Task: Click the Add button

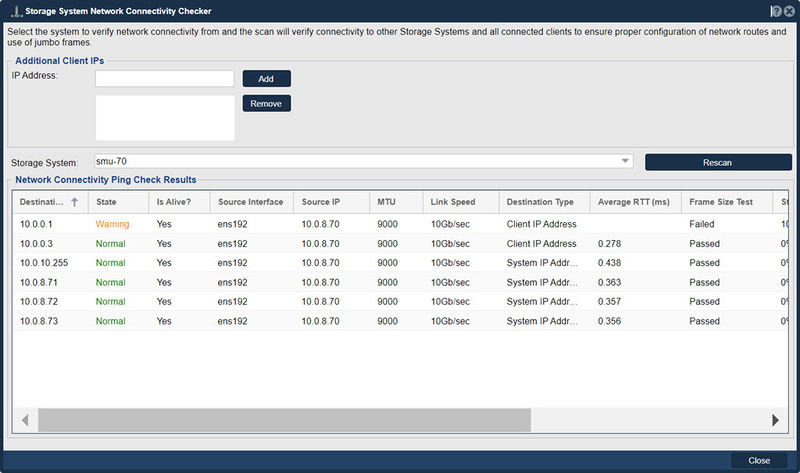Action: pos(266,79)
